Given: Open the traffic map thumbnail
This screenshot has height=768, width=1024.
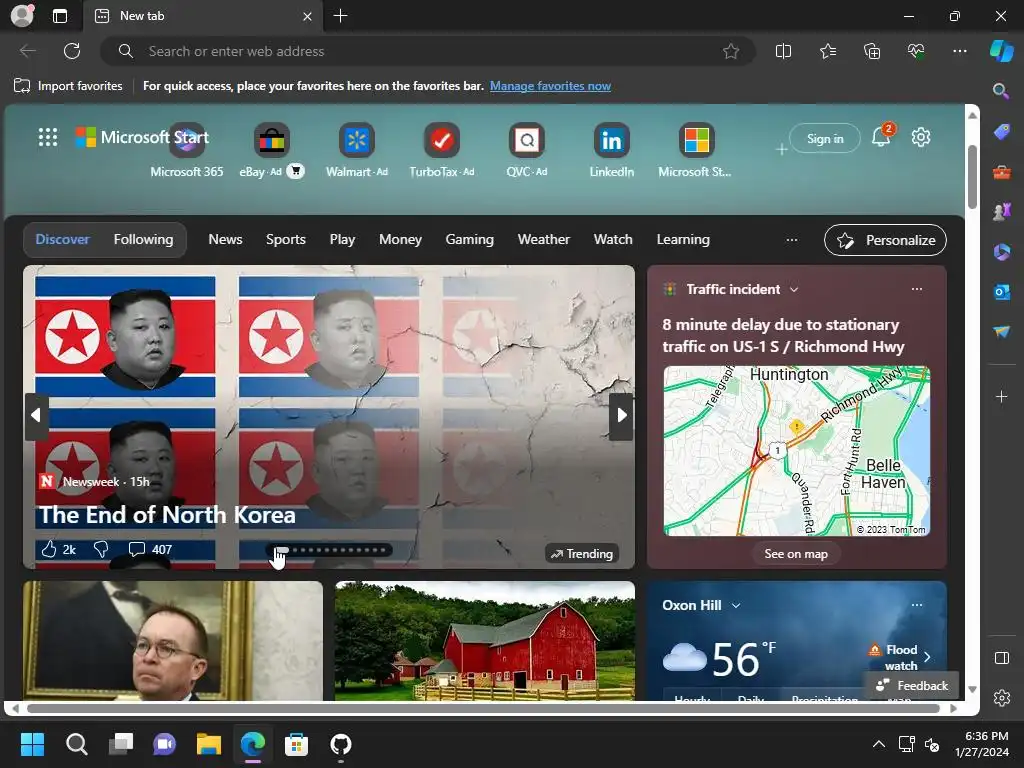Looking at the screenshot, I should [x=796, y=451].
